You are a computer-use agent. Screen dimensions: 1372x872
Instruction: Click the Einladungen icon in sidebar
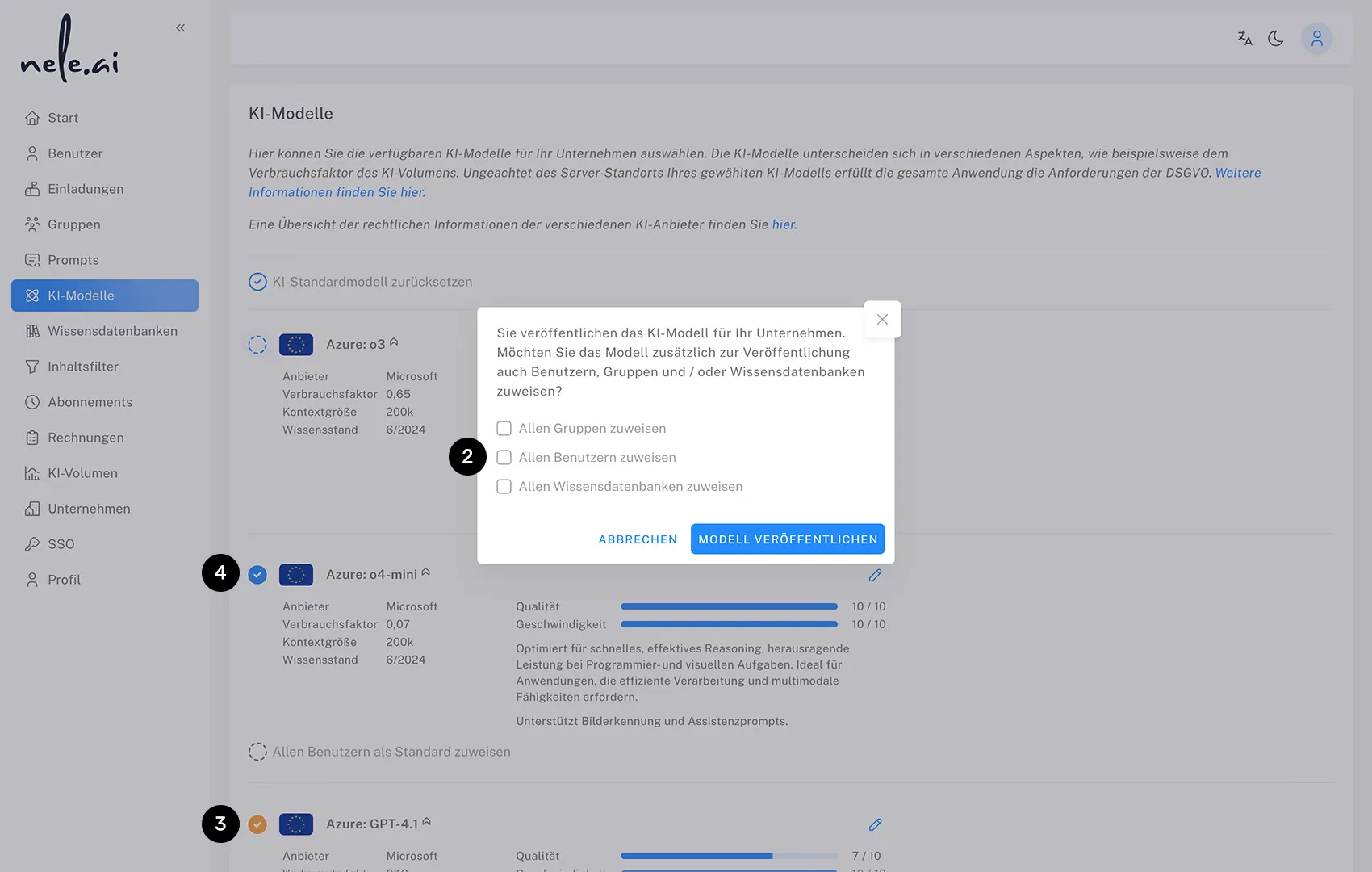pos(32,189)
